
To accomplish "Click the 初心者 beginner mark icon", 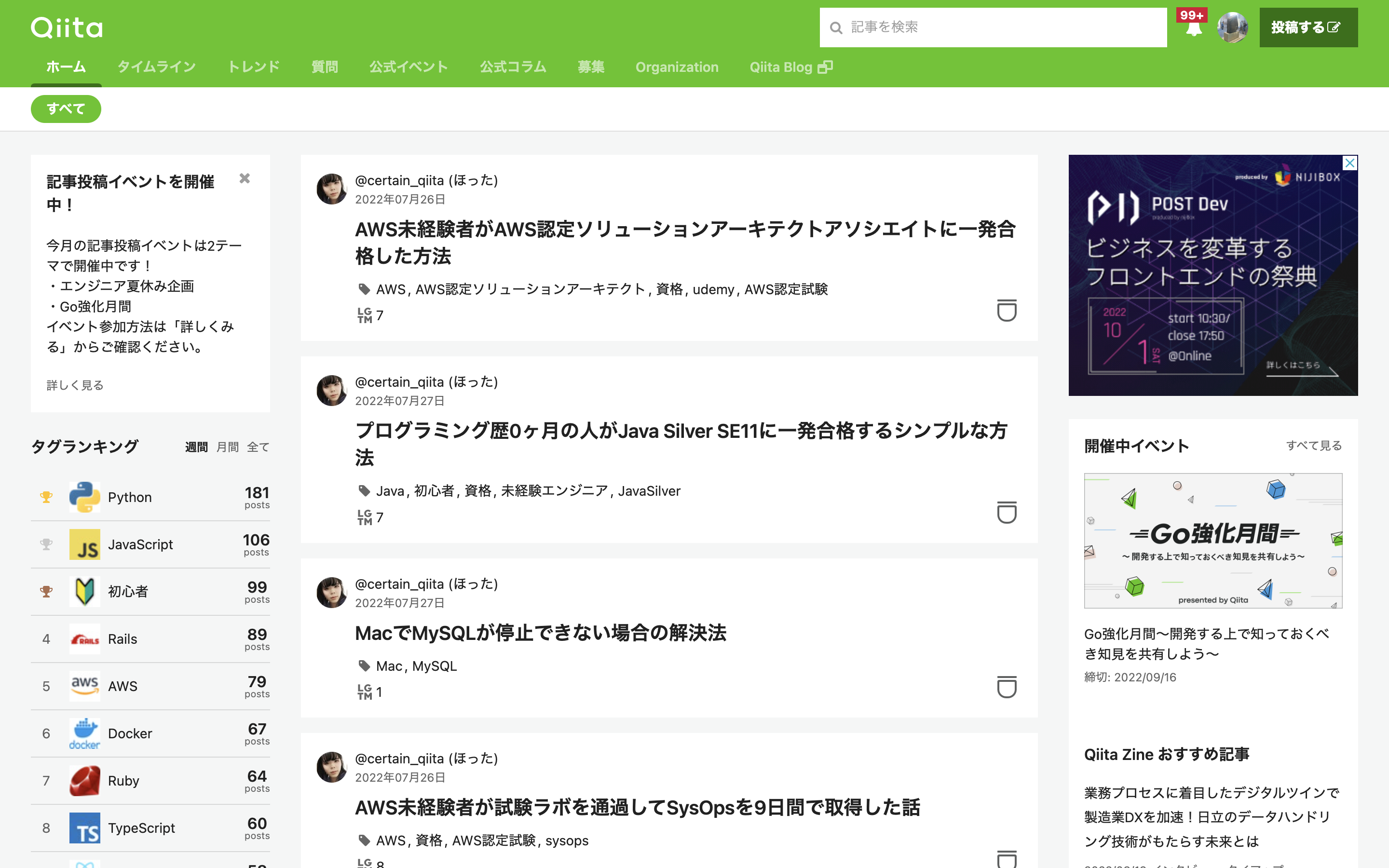I will tap(84, 591).
